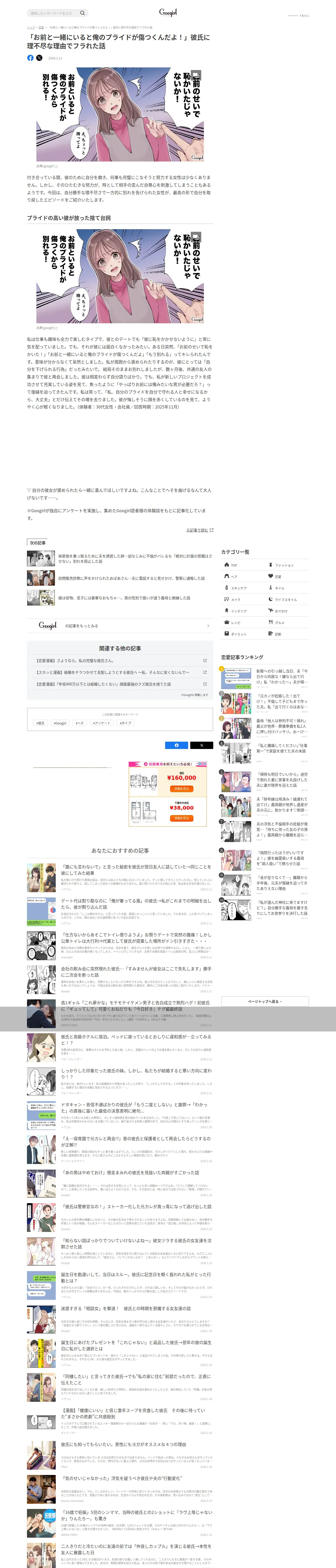Click the external link icon beside the スカッと漫画 article
The width and height of the screenshot is (336, 1568).
click(x=205, y=673)
